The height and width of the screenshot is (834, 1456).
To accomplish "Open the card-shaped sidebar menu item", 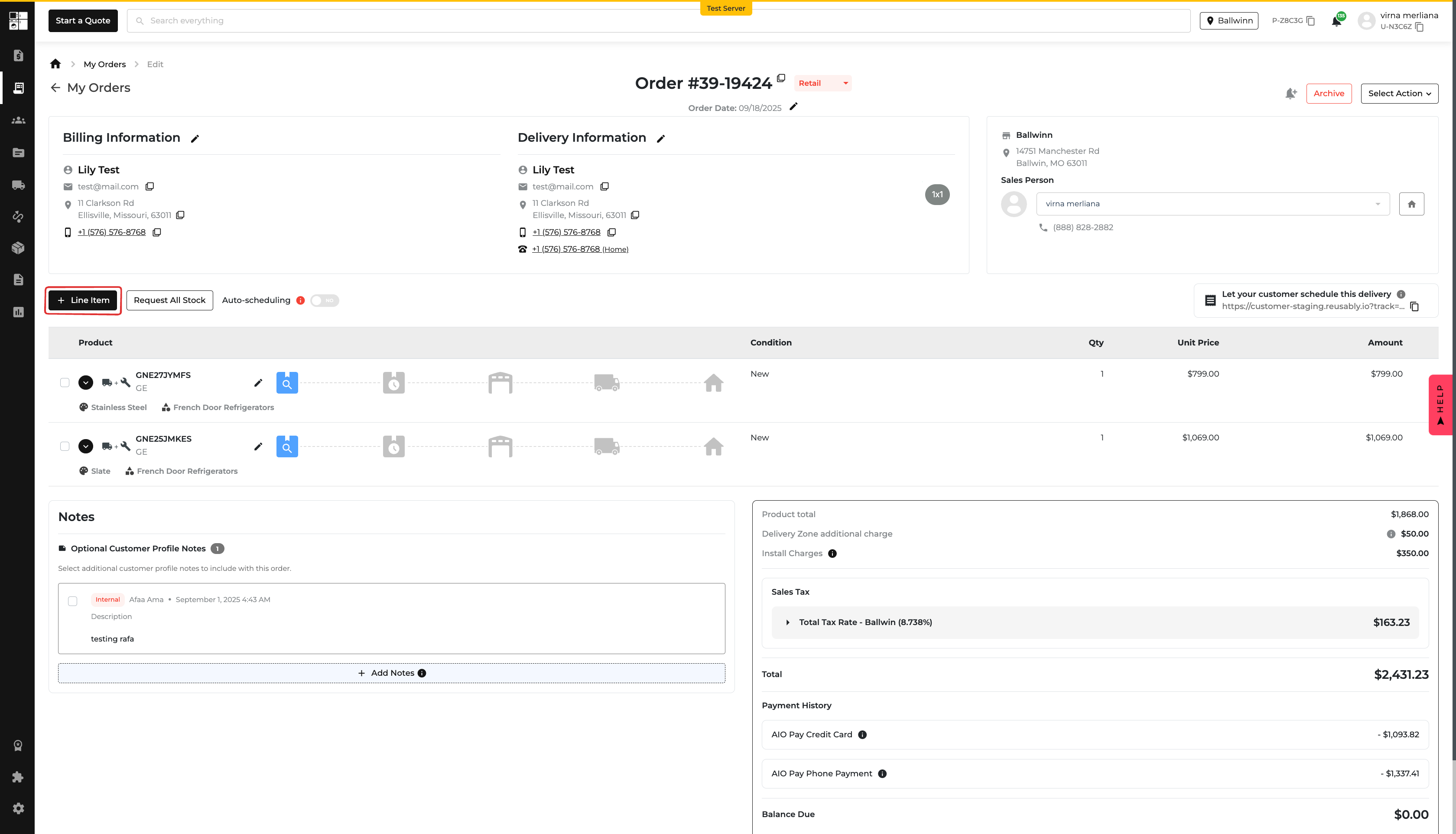I will (x=18, y=153).
